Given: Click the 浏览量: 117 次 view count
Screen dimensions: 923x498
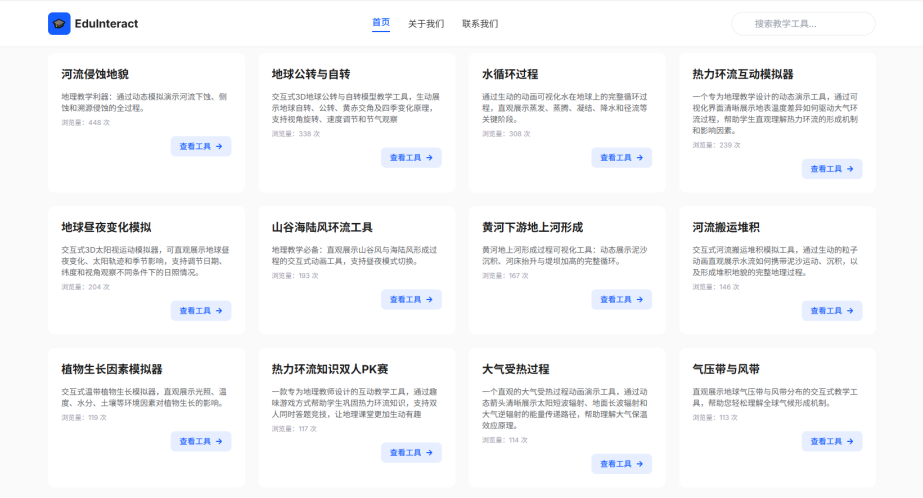Looking at the screenshot, I should pos(294,429).
